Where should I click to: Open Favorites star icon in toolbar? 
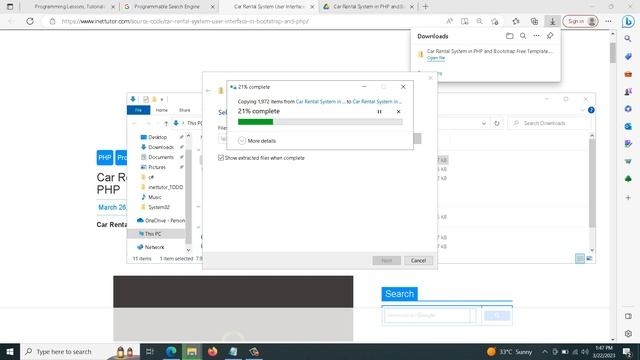coord(516,21)
